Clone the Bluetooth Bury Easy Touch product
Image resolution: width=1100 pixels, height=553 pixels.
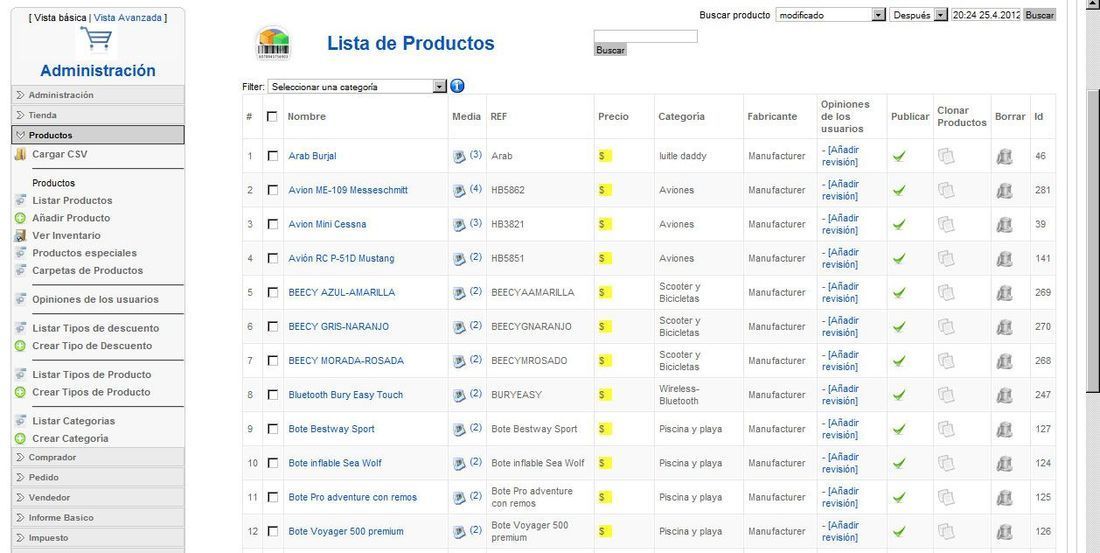946,394
